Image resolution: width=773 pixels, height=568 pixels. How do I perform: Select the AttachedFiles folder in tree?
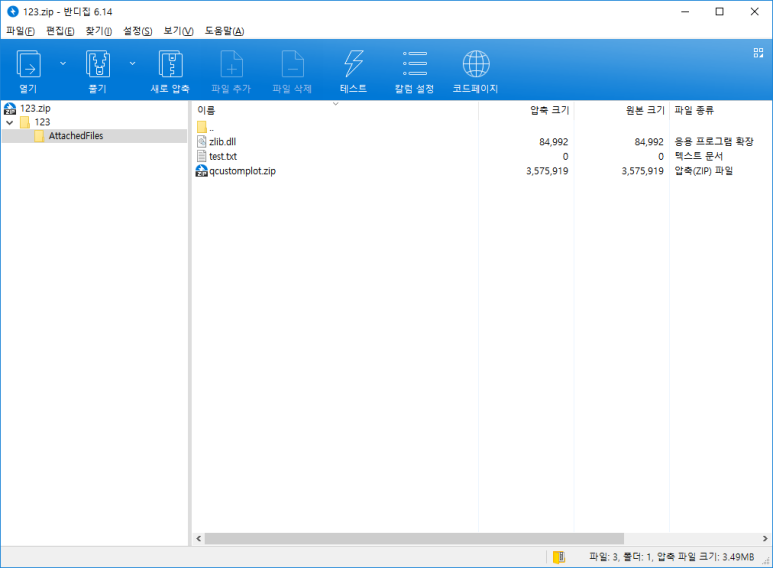point(75,136)
